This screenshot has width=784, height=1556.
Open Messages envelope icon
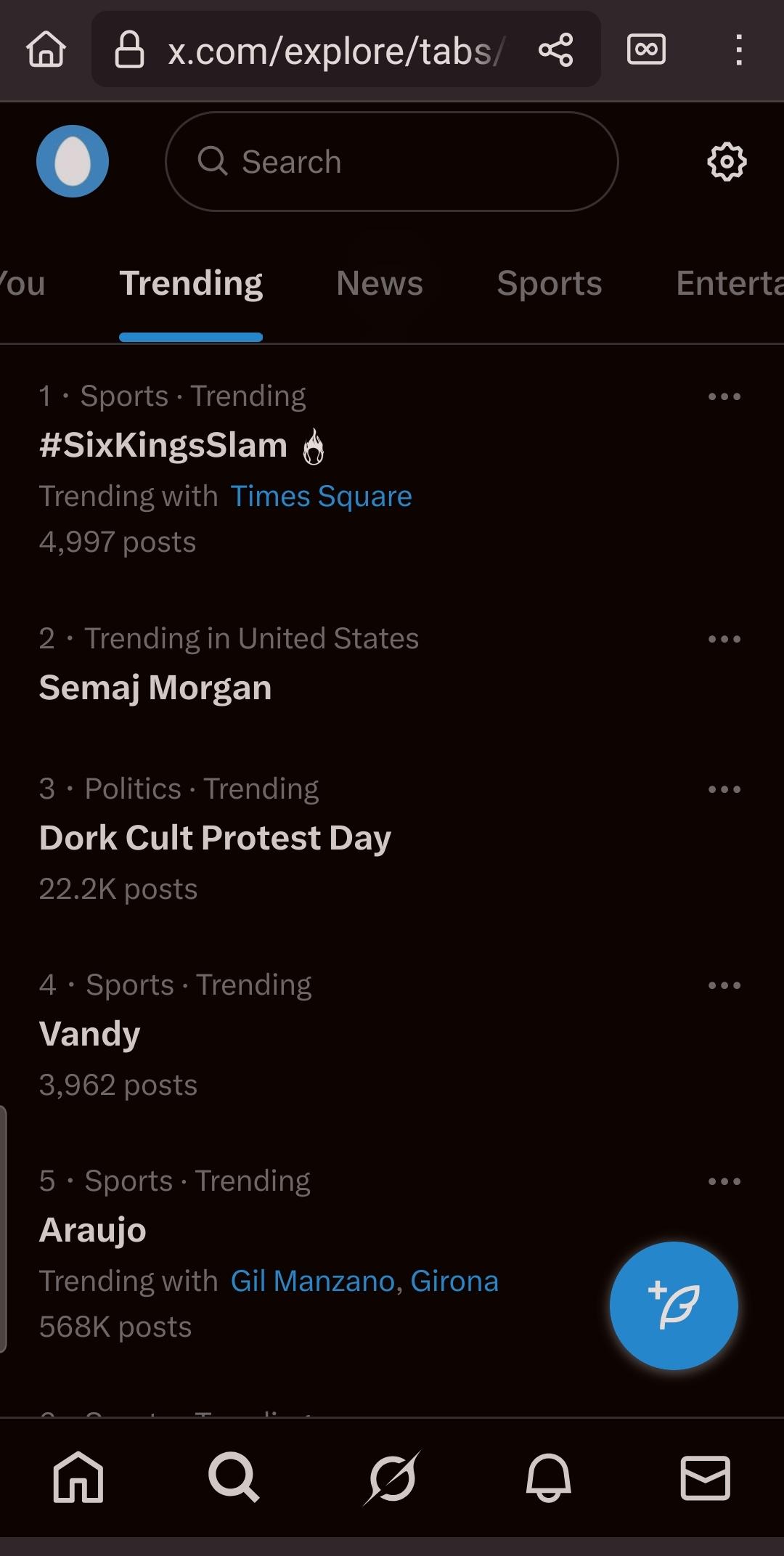click(705, 1478)
